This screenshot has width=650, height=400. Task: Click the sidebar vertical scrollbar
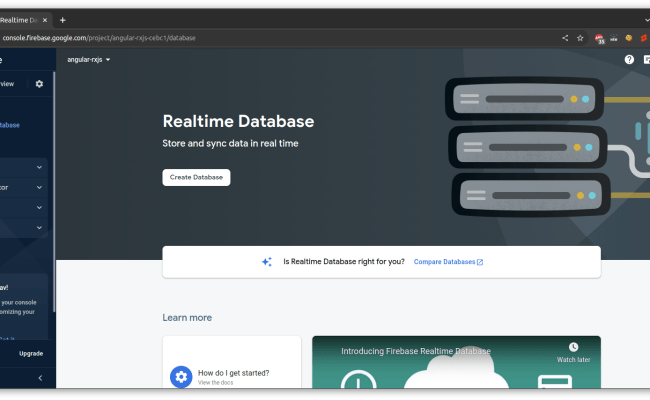(x=54, y=192)
